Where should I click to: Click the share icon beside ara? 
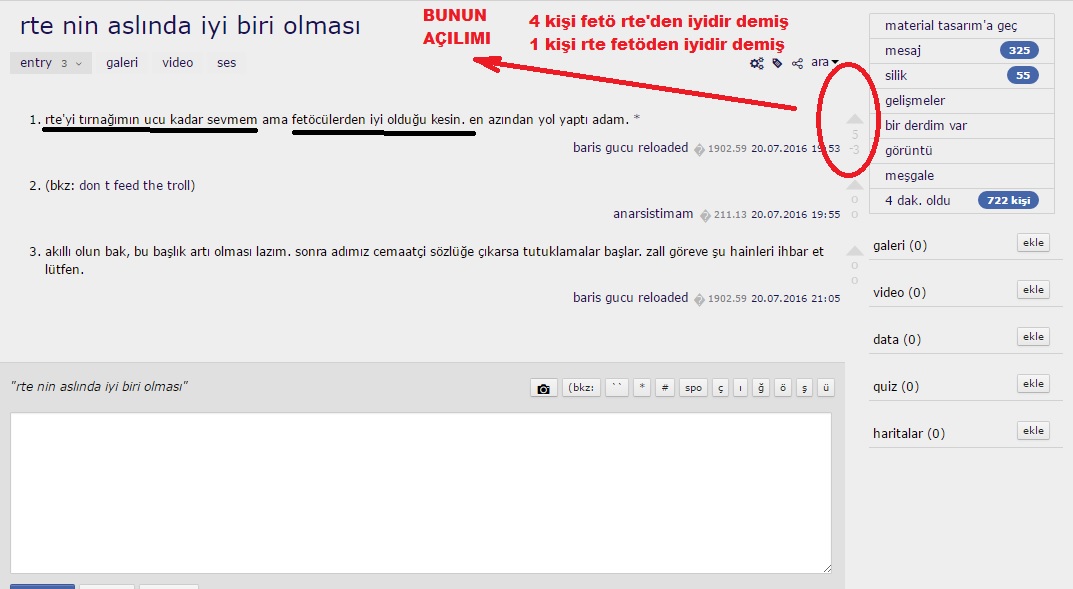click(797, 63)
